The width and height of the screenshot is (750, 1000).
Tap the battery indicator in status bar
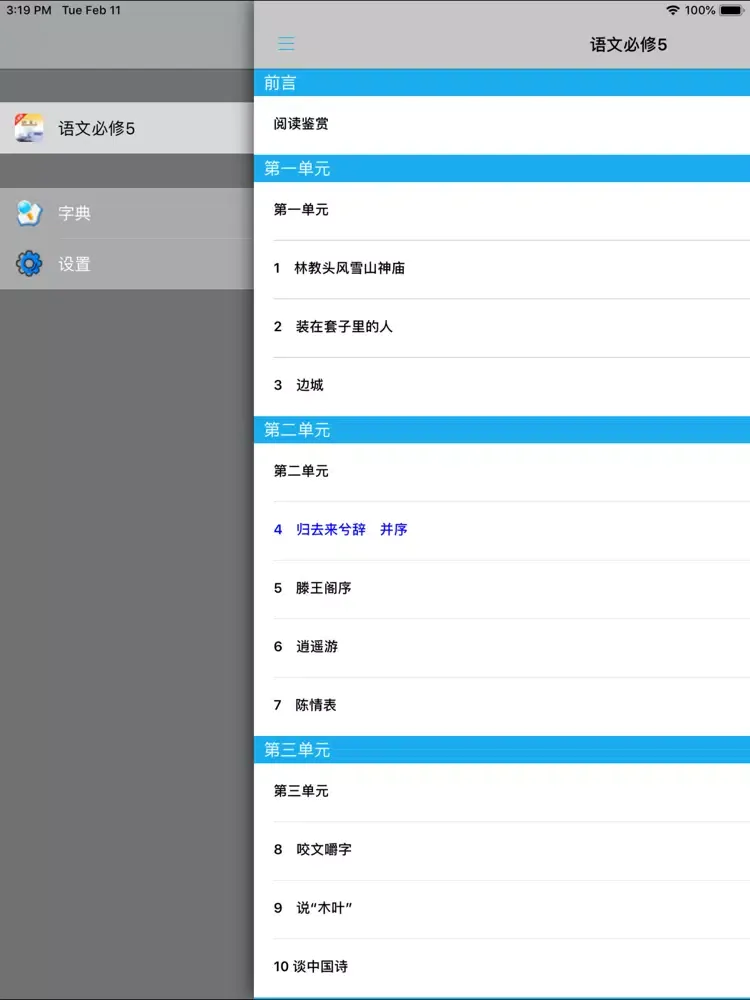point(732,10)
